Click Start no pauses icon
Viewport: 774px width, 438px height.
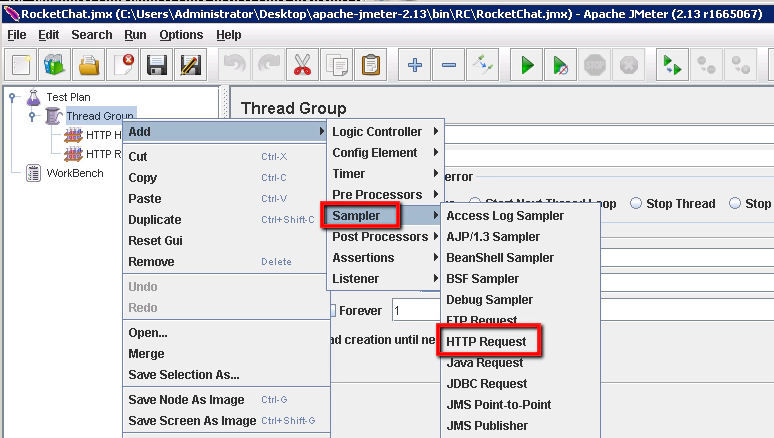coord(561,65)
